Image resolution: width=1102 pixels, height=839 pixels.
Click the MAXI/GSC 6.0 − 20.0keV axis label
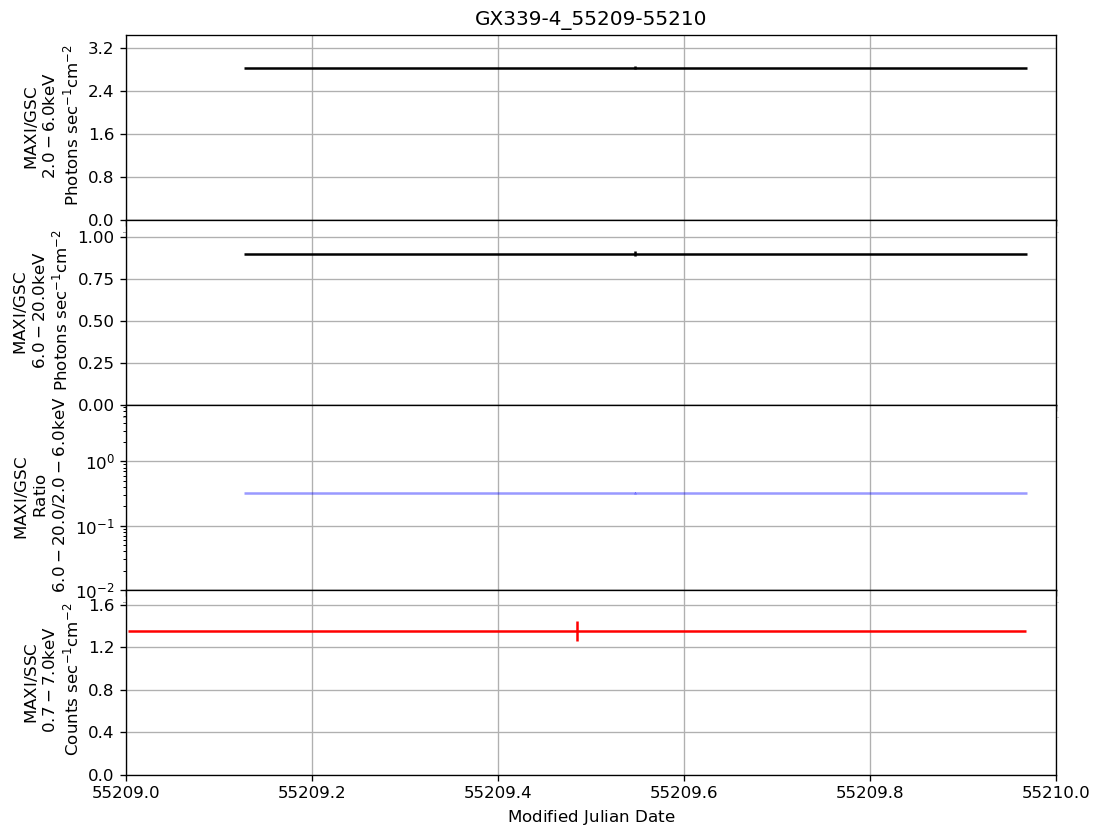[39, 311]
